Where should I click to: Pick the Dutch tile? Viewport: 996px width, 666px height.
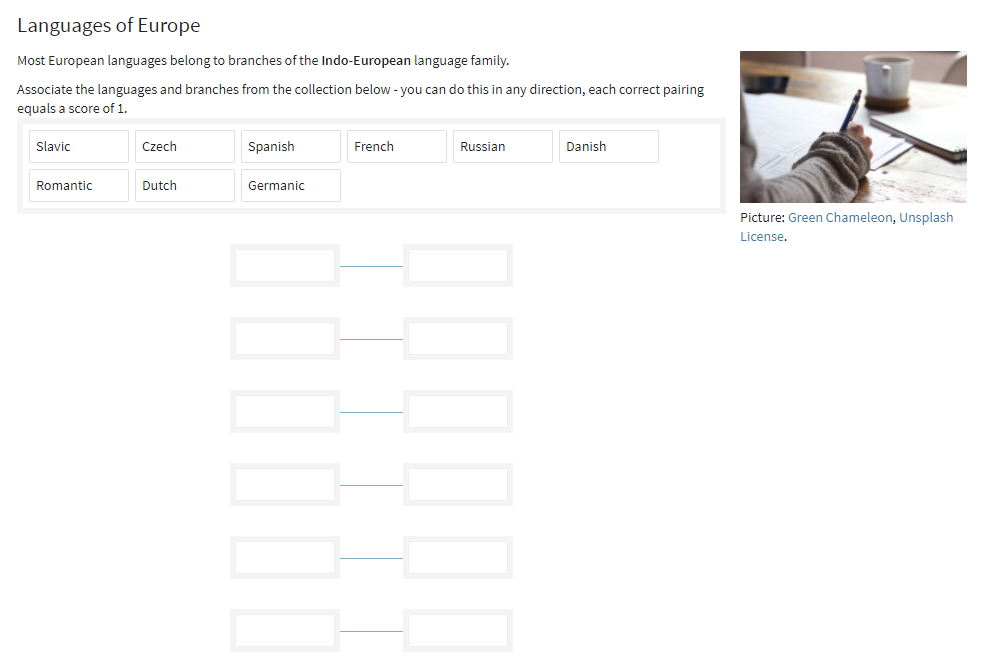click(185, 185)
